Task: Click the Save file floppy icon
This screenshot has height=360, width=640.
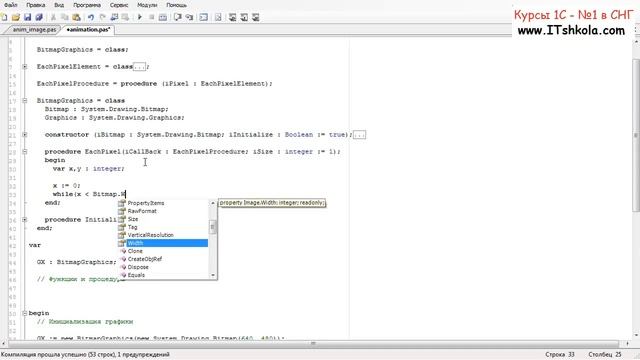Action: coord(27,17)
